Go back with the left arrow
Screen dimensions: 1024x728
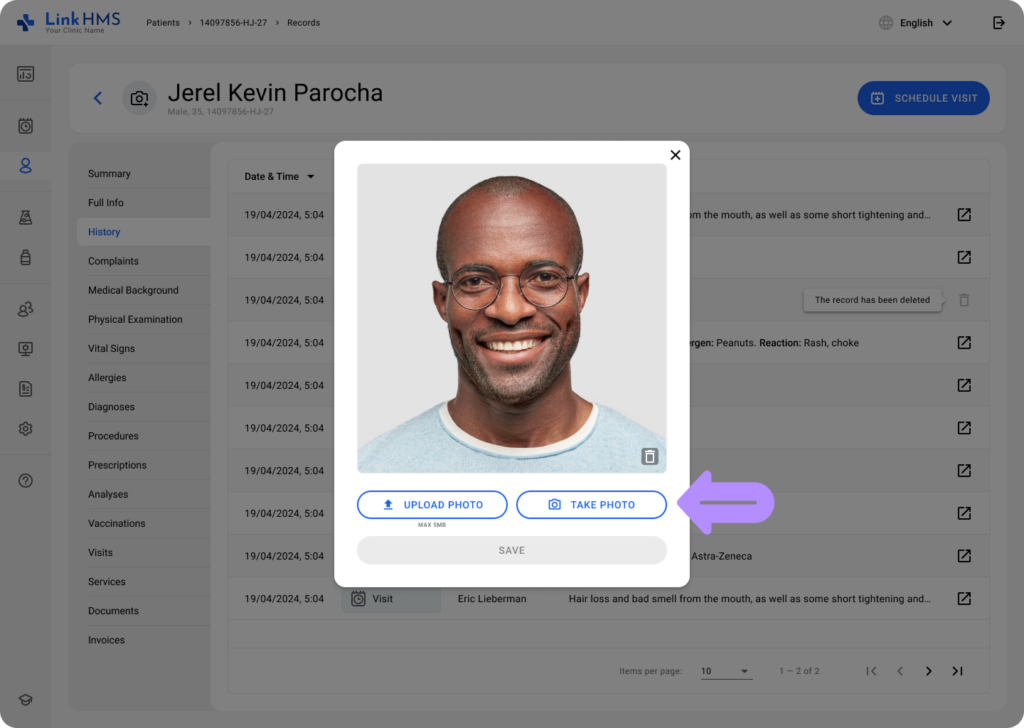click(98, 98)
